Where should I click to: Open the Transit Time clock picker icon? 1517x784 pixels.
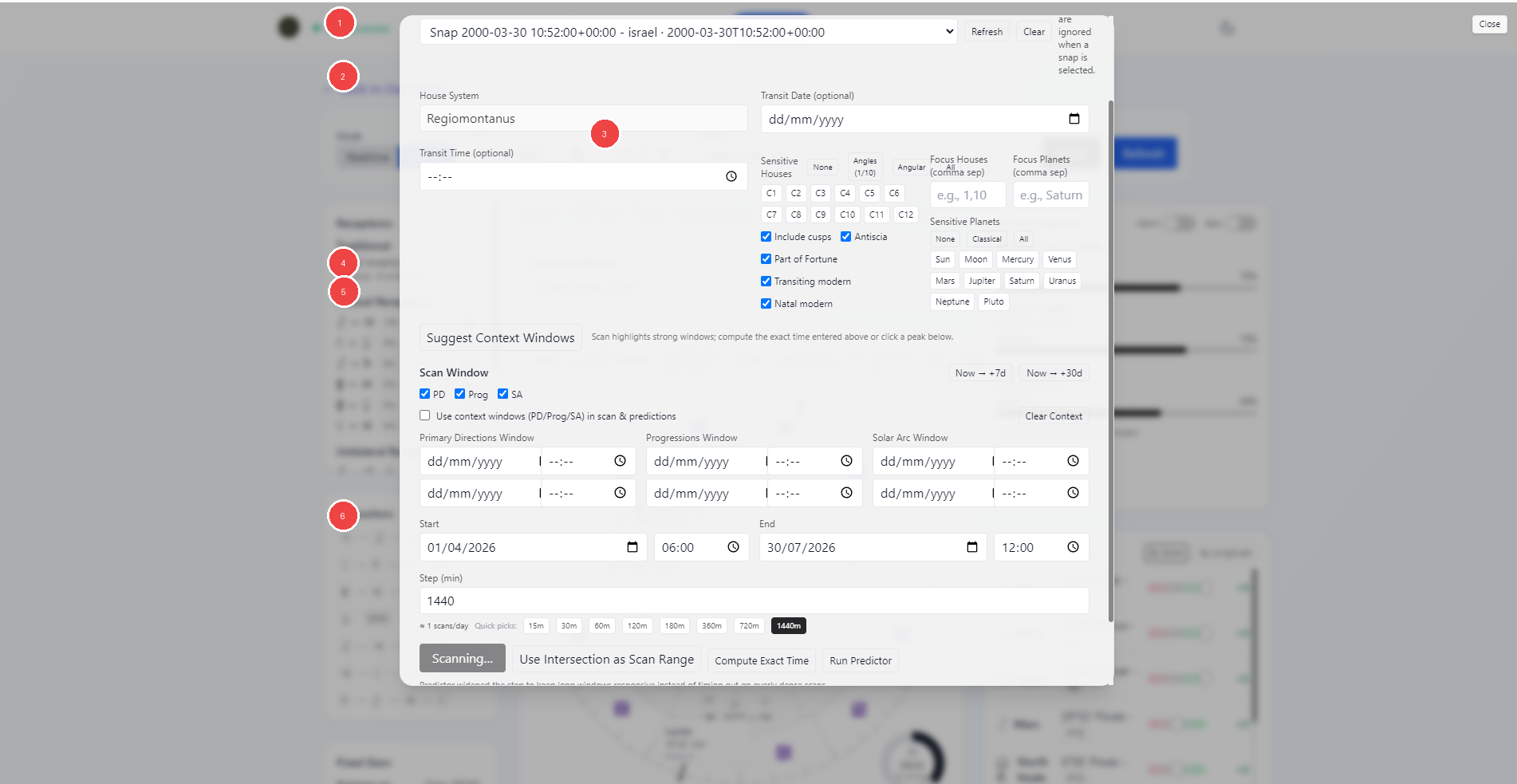pos(731,176)
